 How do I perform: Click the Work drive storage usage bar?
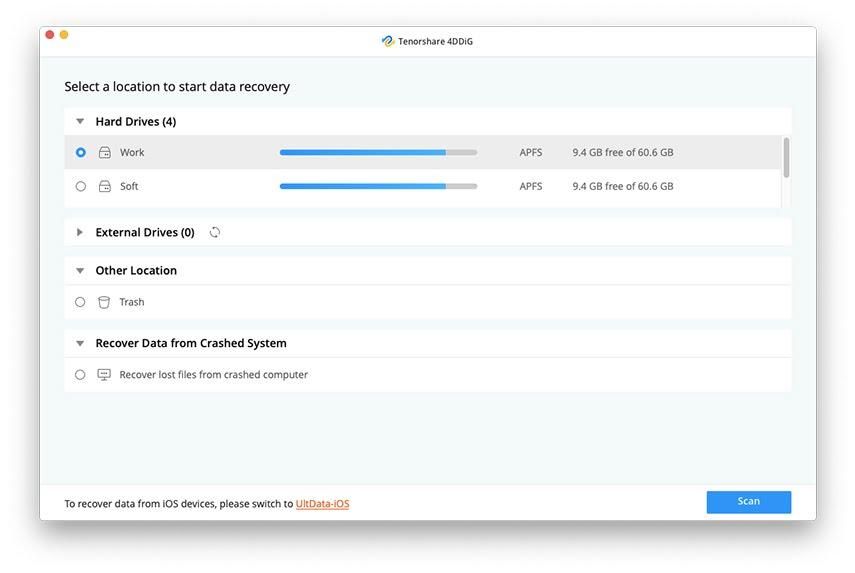point(378,153)
